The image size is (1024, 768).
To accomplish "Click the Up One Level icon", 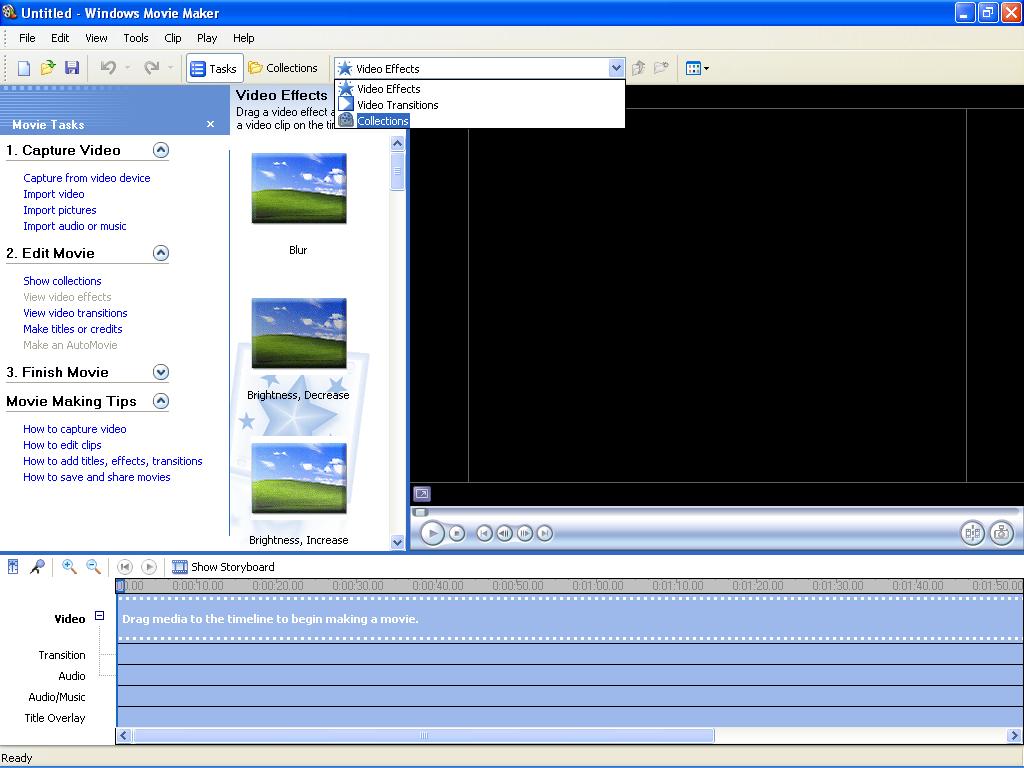I will click(639, 68).
